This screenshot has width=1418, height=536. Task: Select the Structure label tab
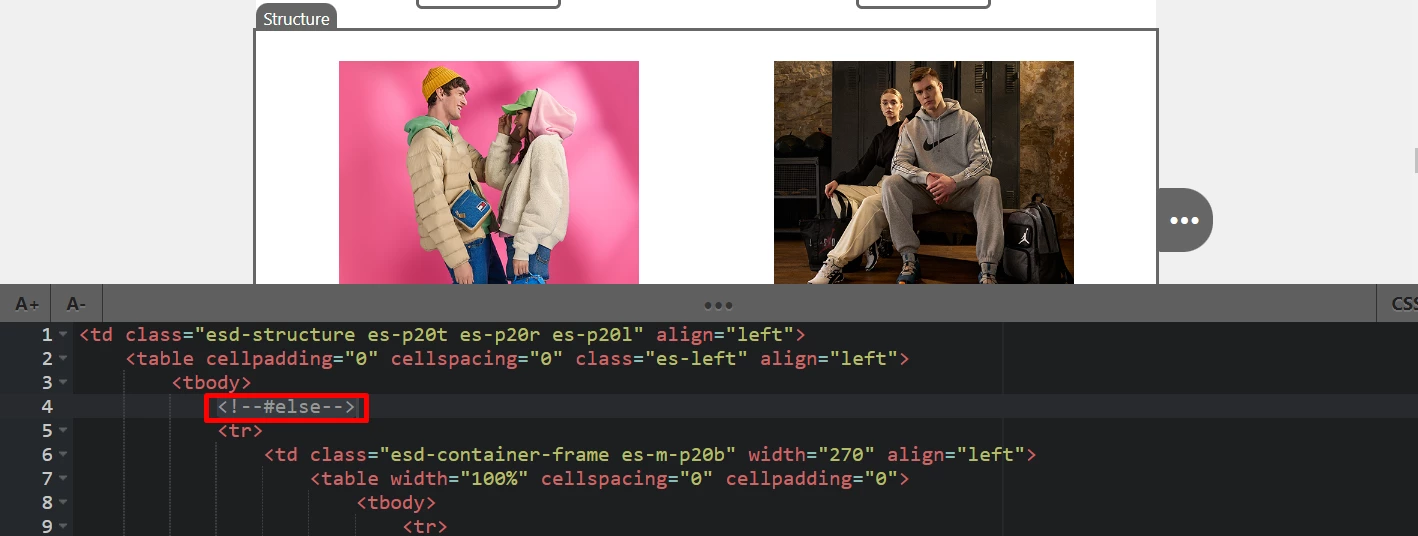(296, 18)
